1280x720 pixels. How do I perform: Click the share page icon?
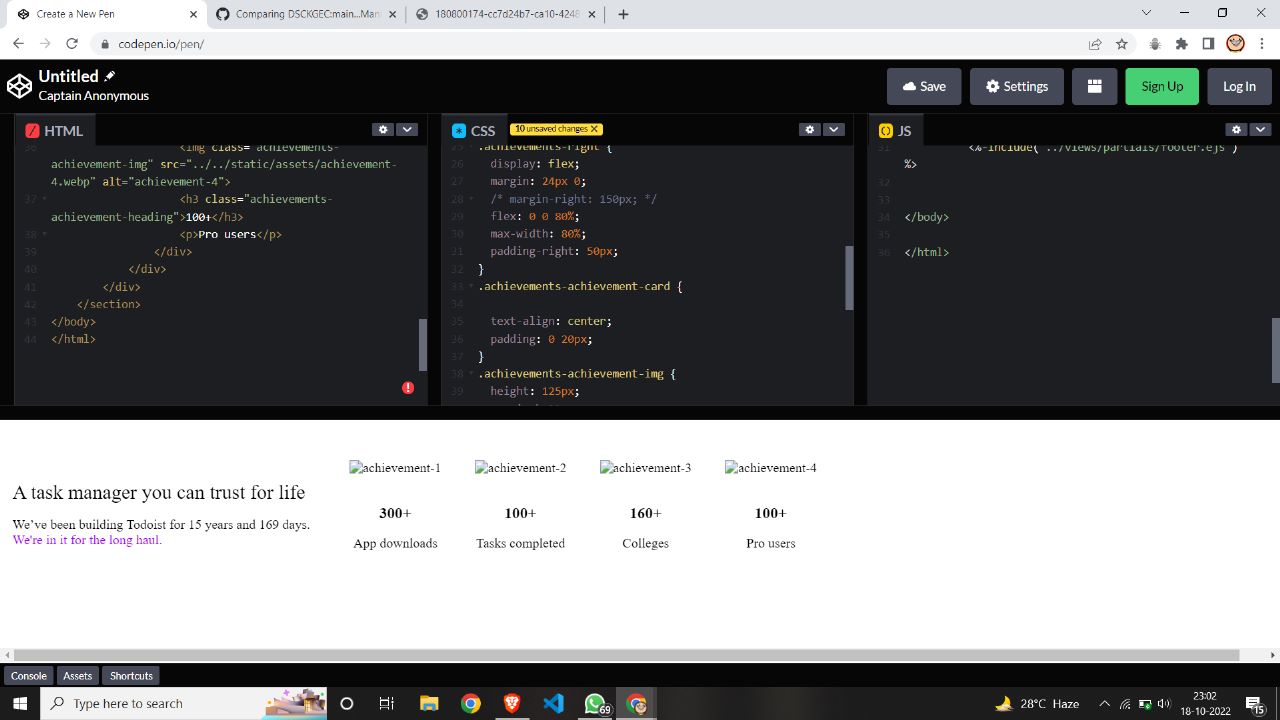1095,44
